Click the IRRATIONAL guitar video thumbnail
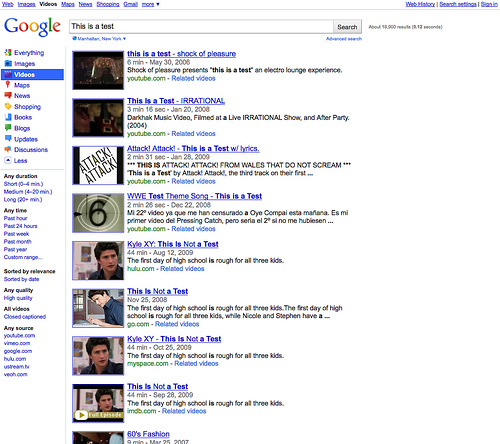Viewport: 500px width, 444px height. (98, 118)
